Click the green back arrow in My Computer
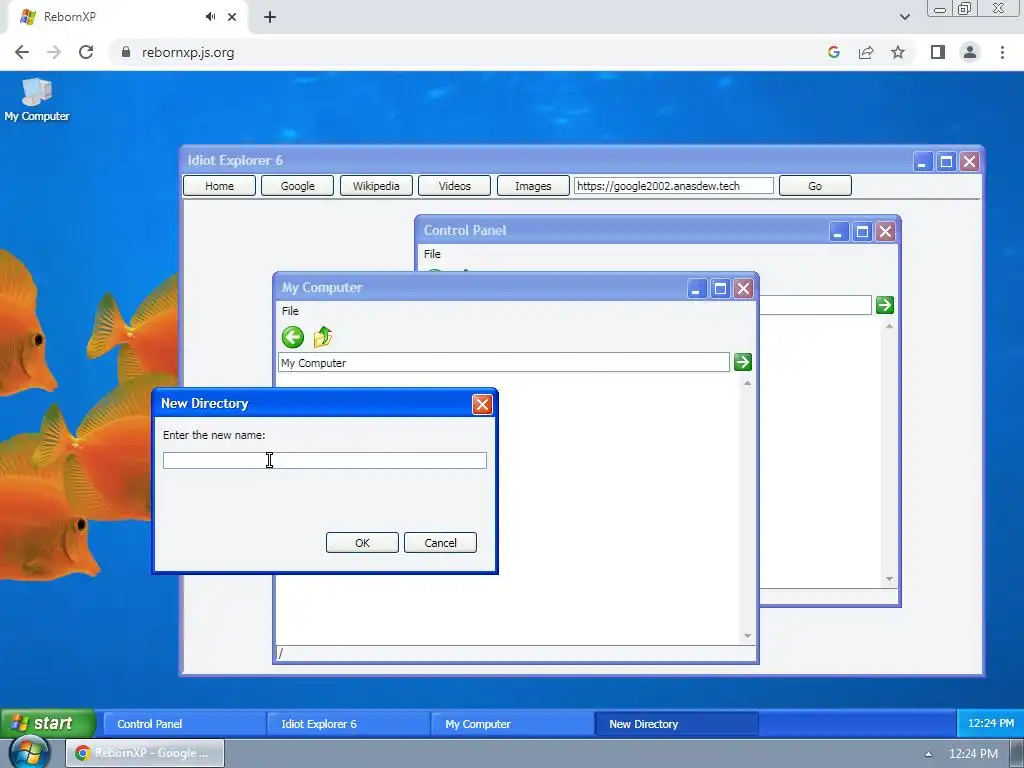Screen dimensions: 1024x768 (x=293, y=337)
